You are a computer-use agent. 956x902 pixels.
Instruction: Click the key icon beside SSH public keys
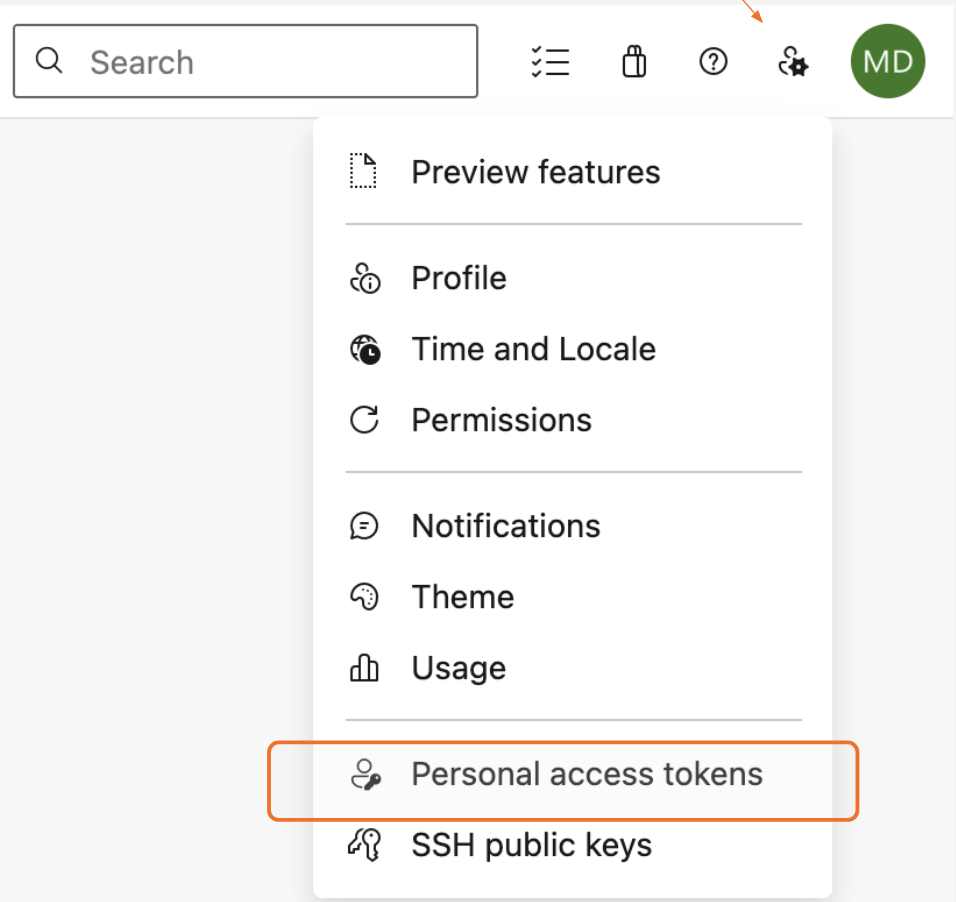(x=364, y=845)
